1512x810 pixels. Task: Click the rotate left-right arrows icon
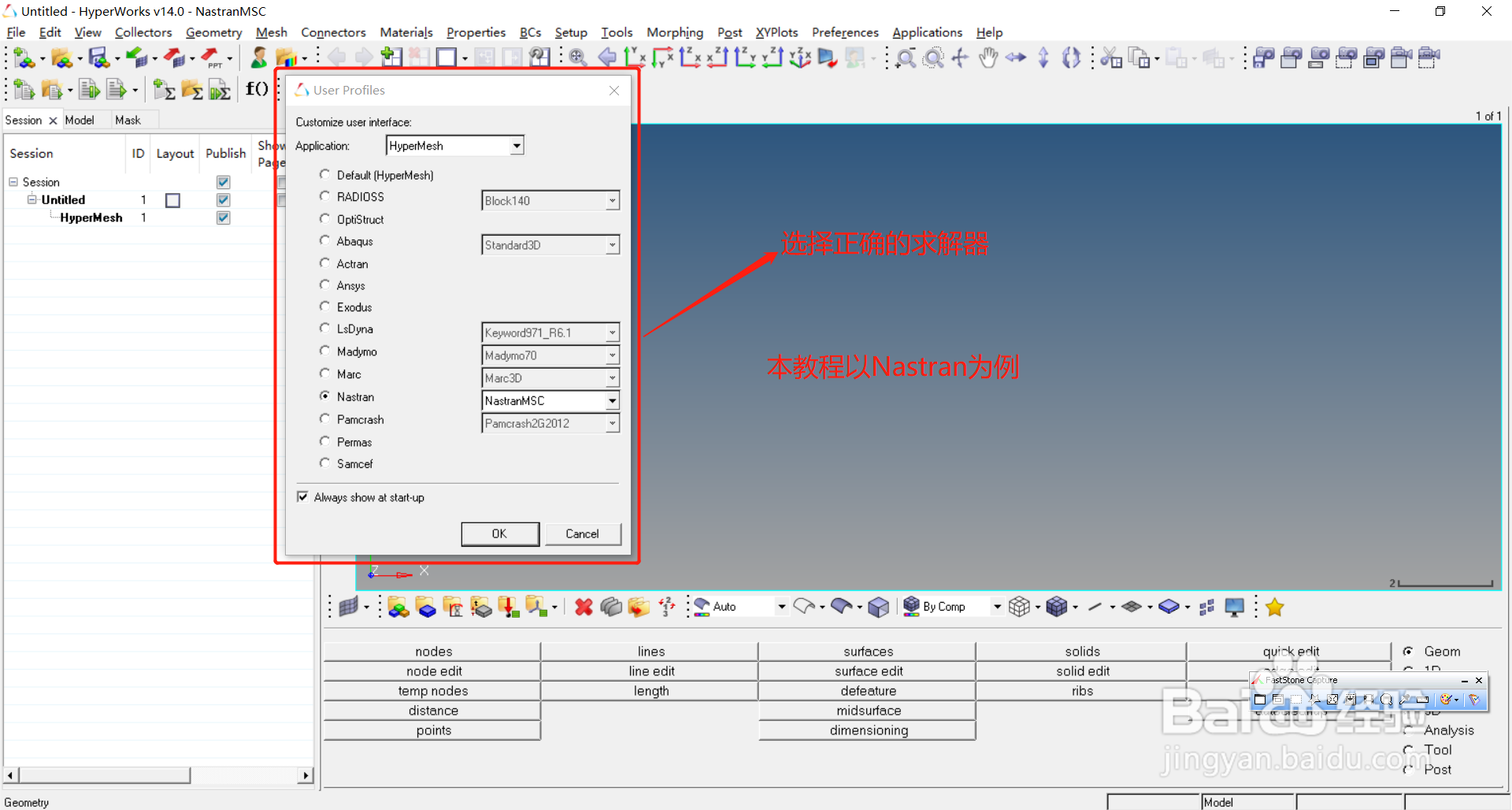[x=1016, y=58]
